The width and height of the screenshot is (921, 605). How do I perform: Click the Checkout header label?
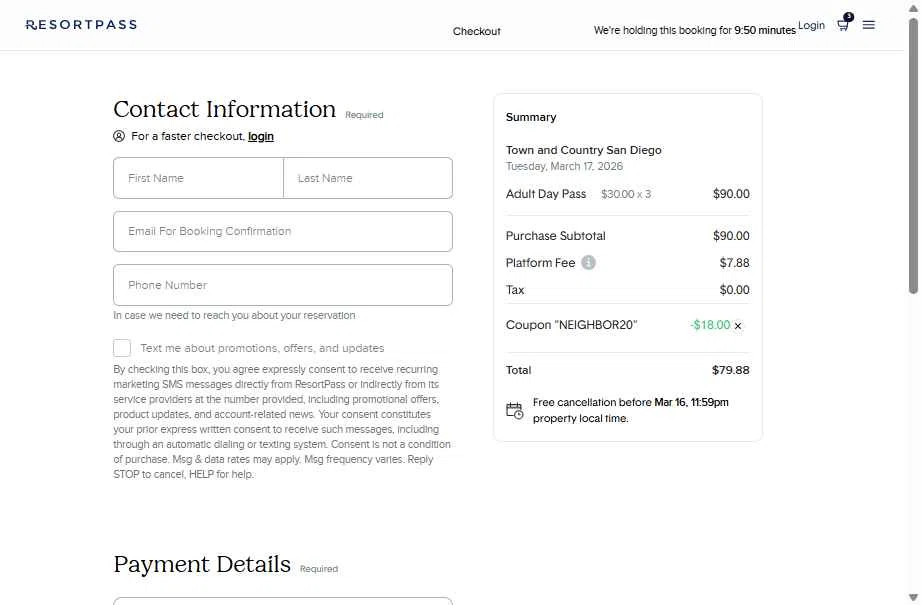(476, 31)
